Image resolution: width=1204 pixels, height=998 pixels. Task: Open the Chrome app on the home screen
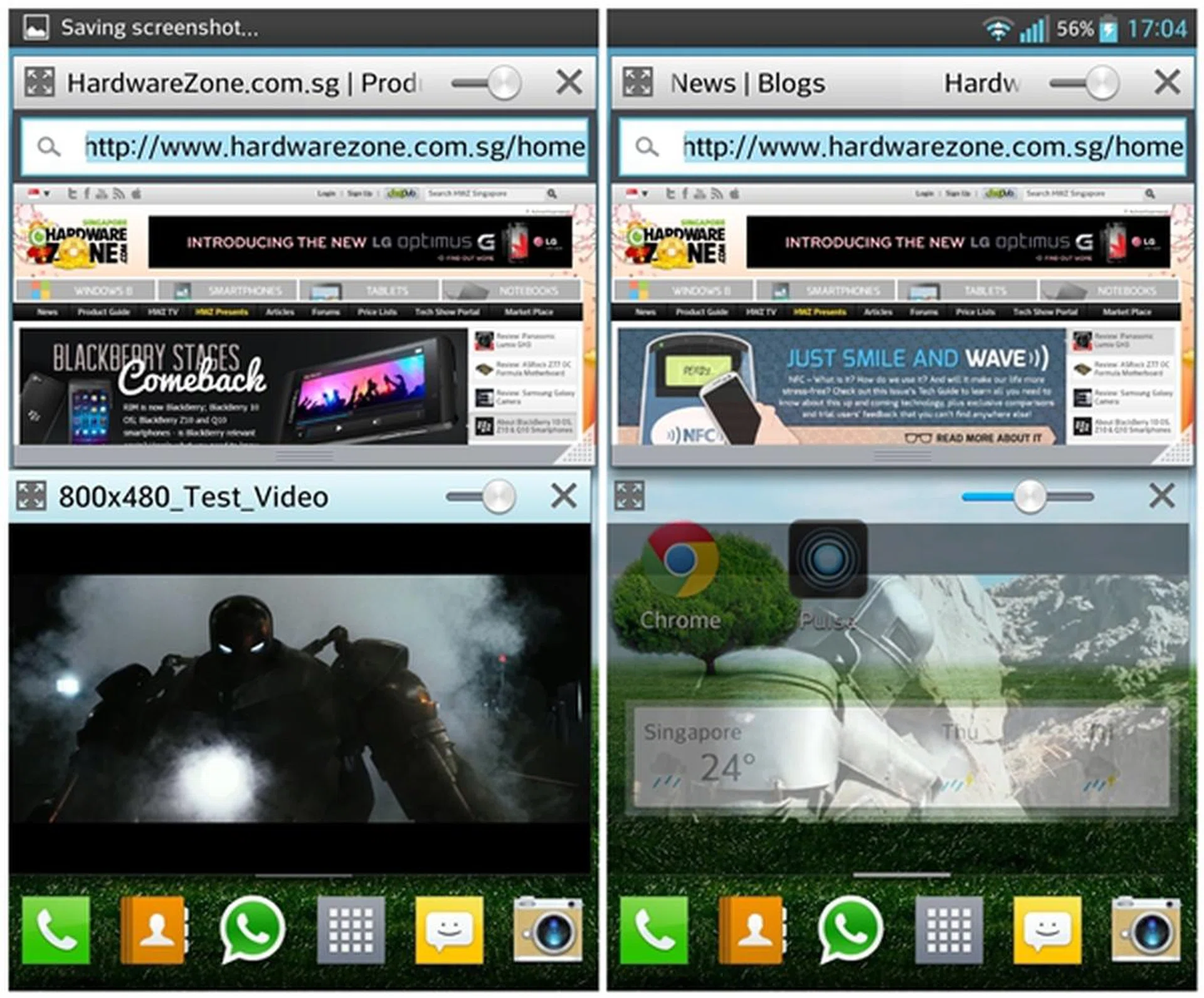[x=680, y=561]
